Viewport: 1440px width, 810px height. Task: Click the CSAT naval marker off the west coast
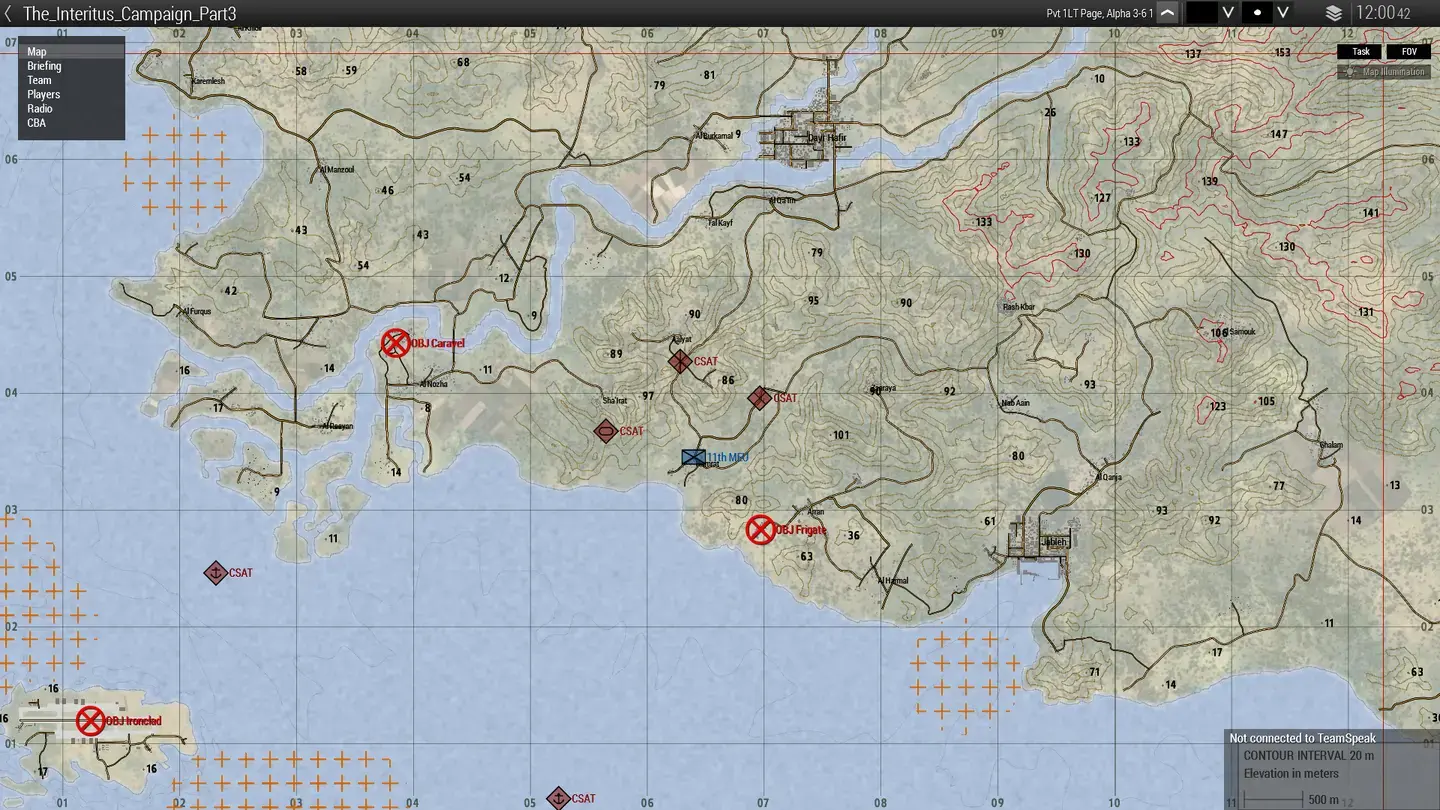(216, 572)
